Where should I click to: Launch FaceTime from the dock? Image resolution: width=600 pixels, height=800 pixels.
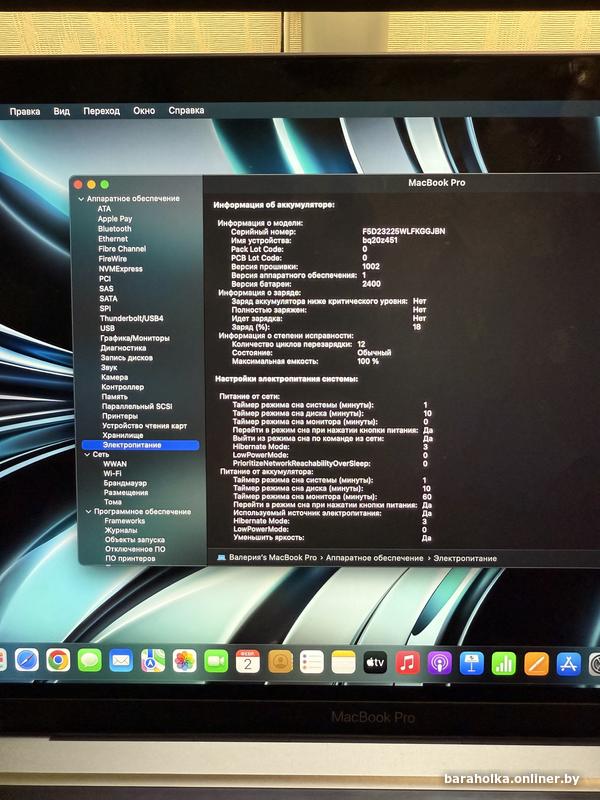pos(216,662)
